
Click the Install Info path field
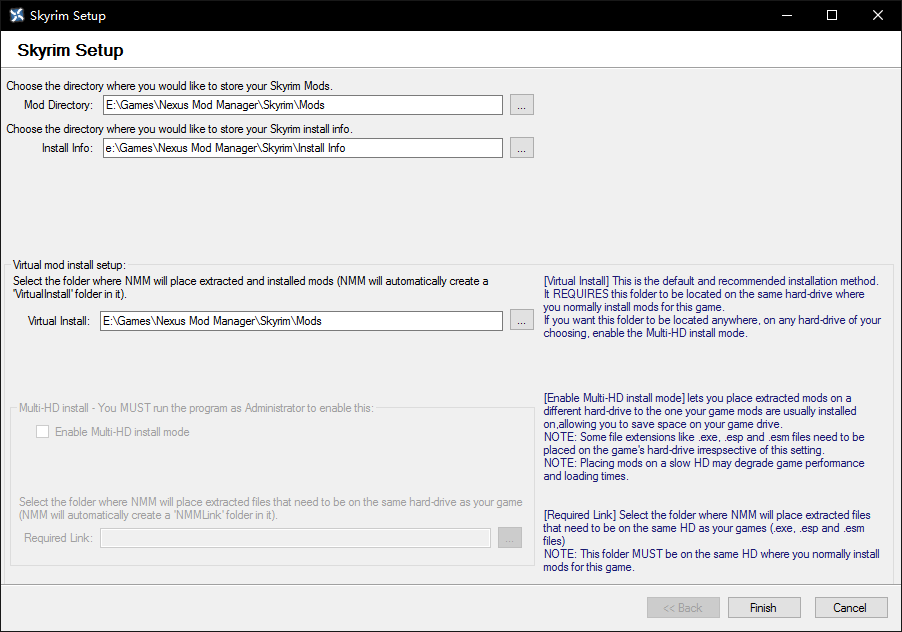pyautogui.click(x=303, y=148)
